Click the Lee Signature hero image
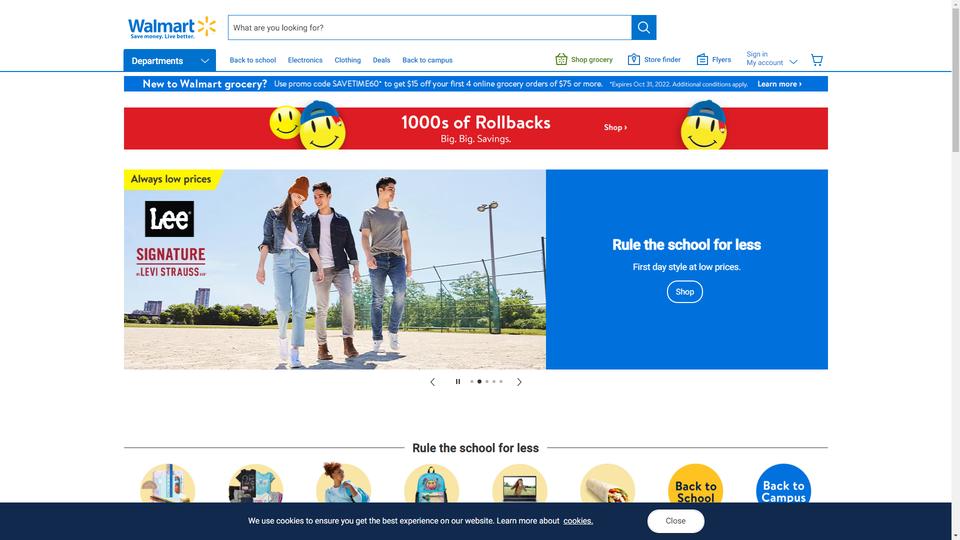This screenshot has height=540, width=960. [335, 269]
